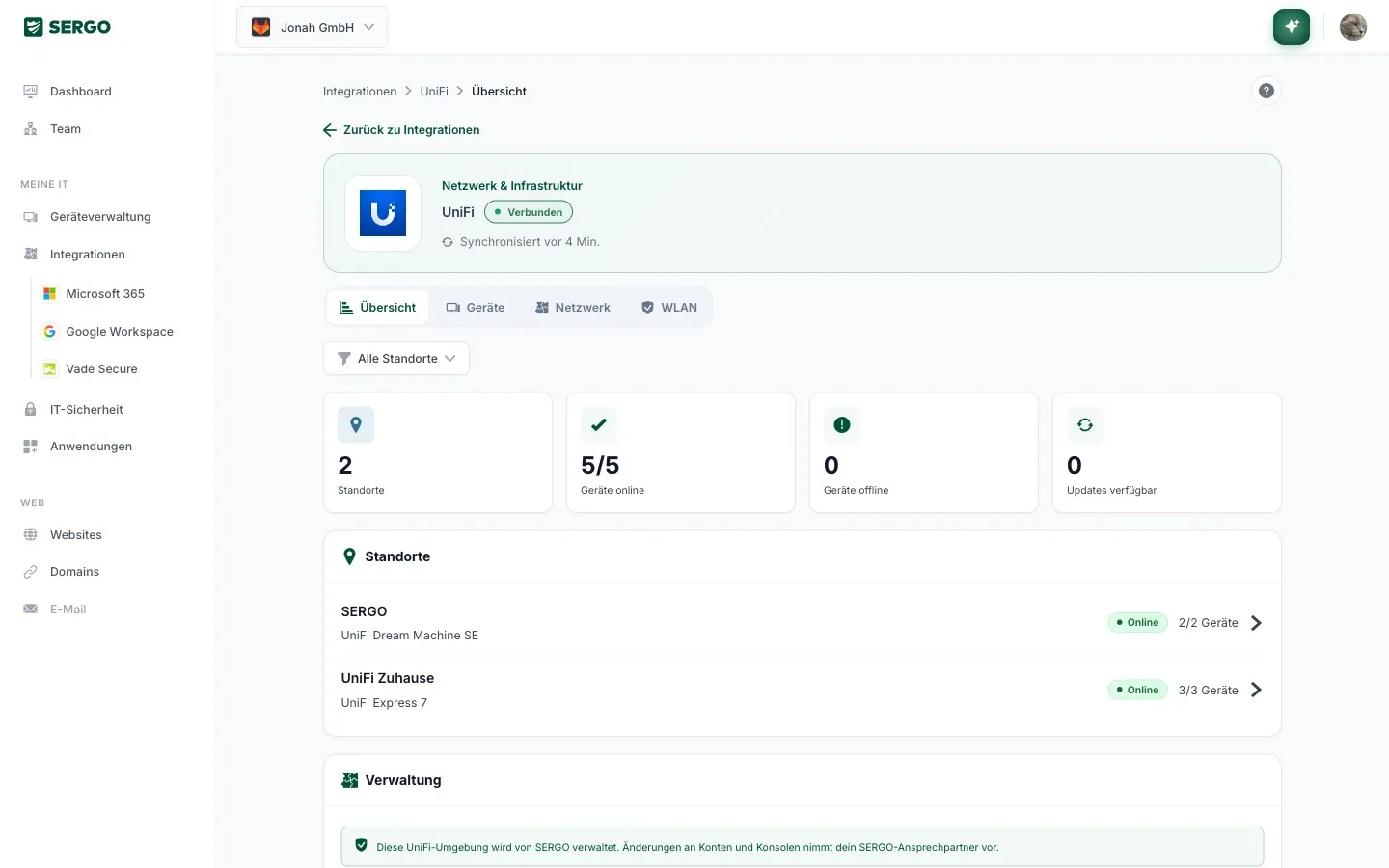Image resolution: width=1389 pixels, height=868 pixels.
Task: Open Anwendungen in the sidebar
Action: coord(91,447)
